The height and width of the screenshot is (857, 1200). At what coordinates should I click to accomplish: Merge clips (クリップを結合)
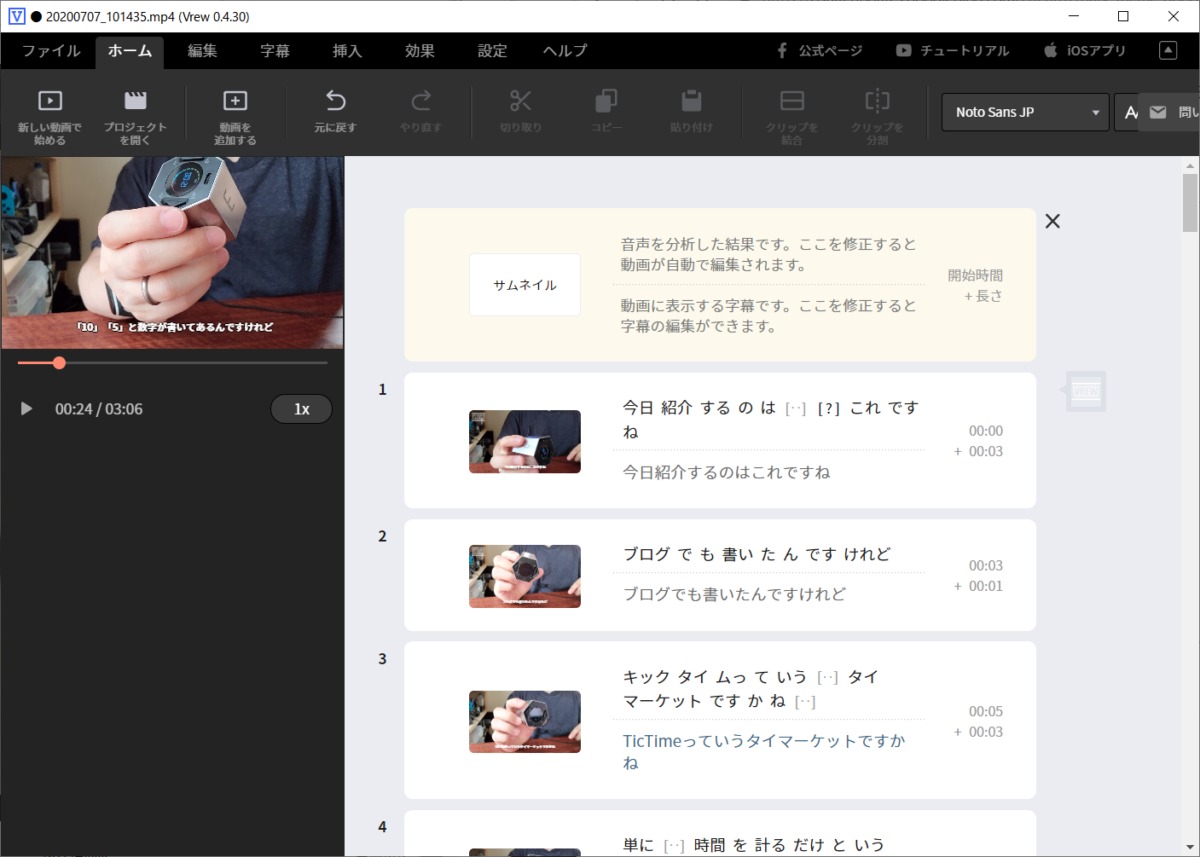[x=792, y=116]
